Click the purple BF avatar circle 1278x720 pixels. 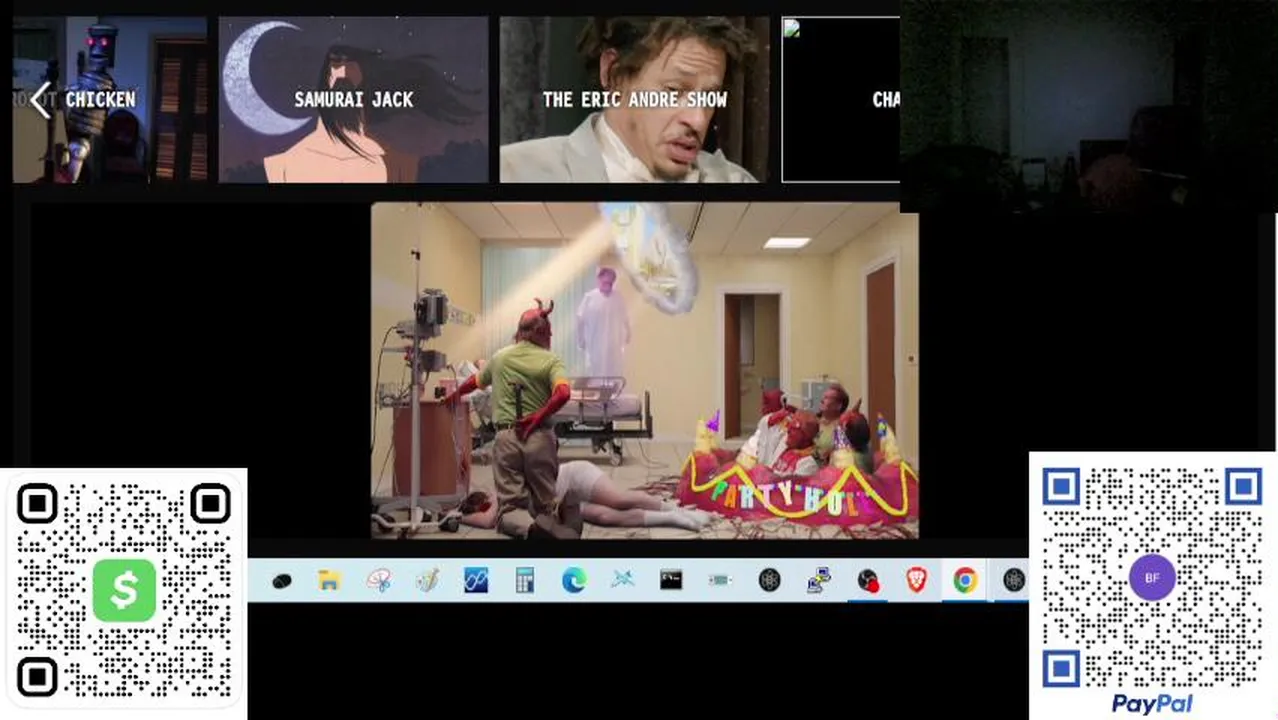point(1152,578)
